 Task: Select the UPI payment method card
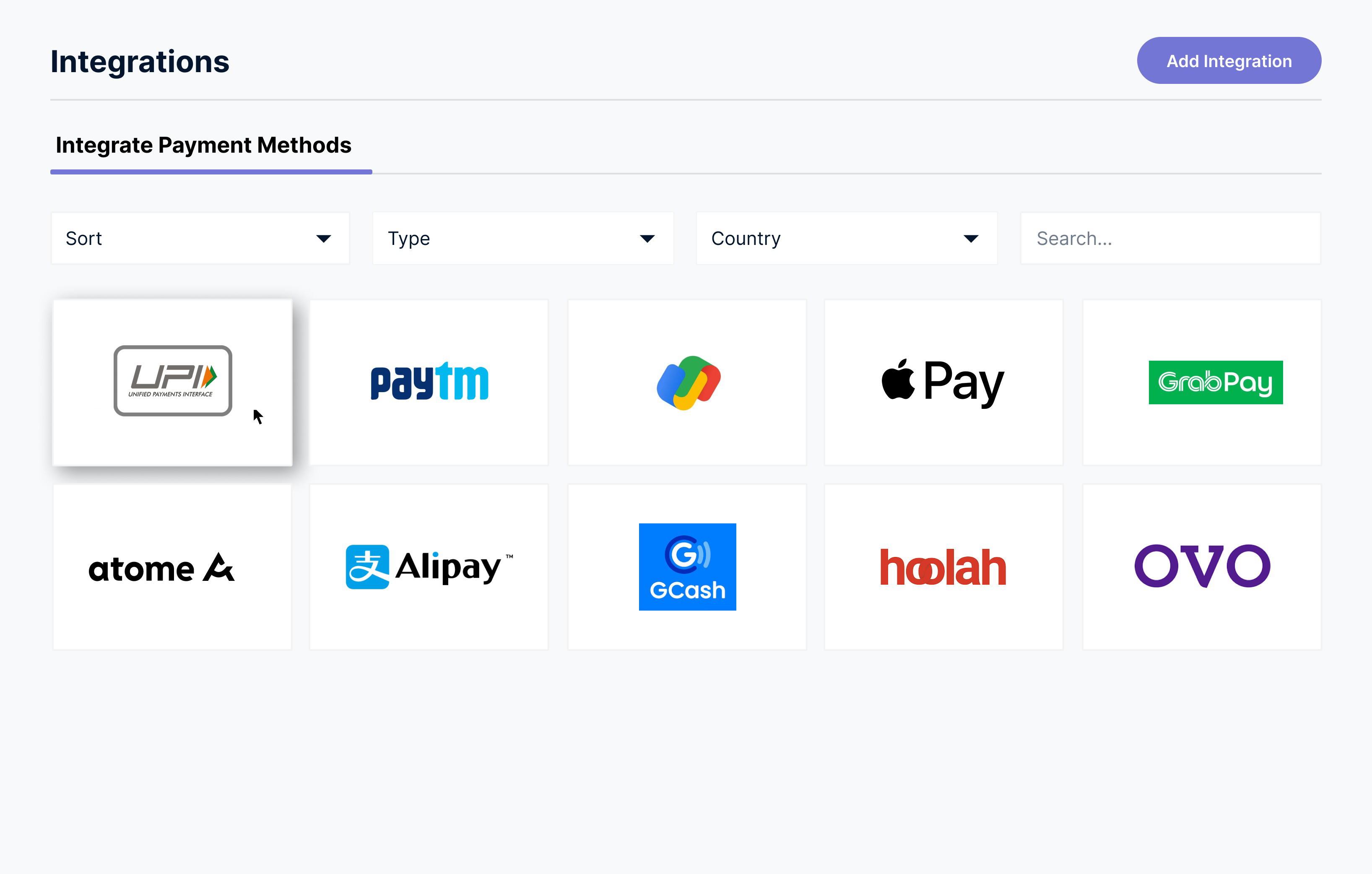click(x=172, y=382)
